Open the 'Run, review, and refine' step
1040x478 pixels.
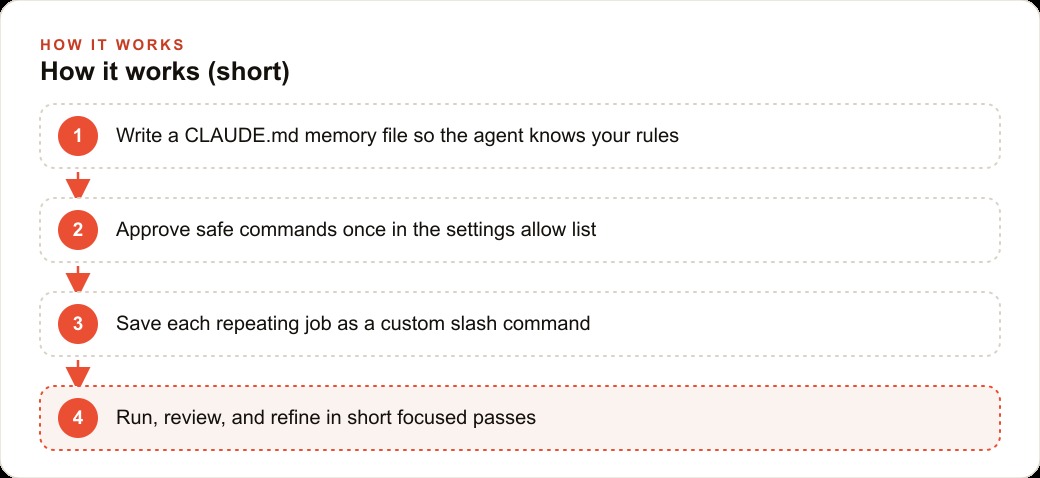click(520, 418)
